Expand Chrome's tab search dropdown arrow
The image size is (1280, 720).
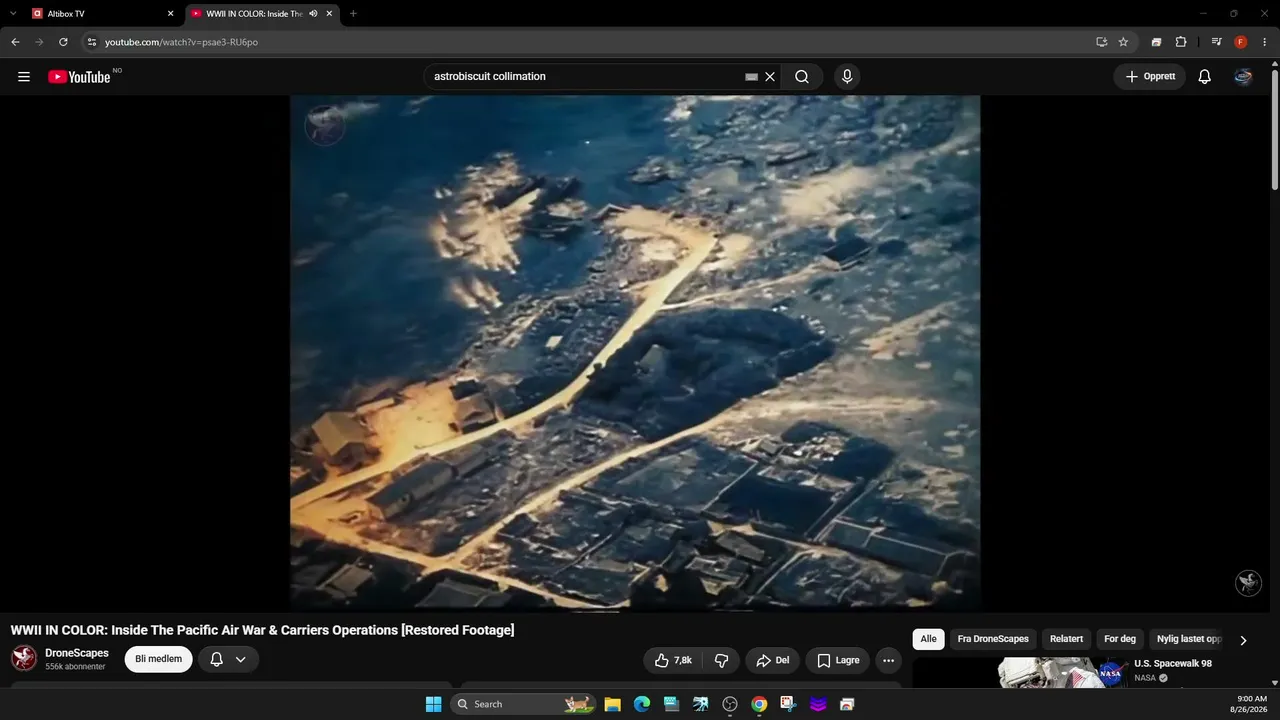[x=13, y=14]
